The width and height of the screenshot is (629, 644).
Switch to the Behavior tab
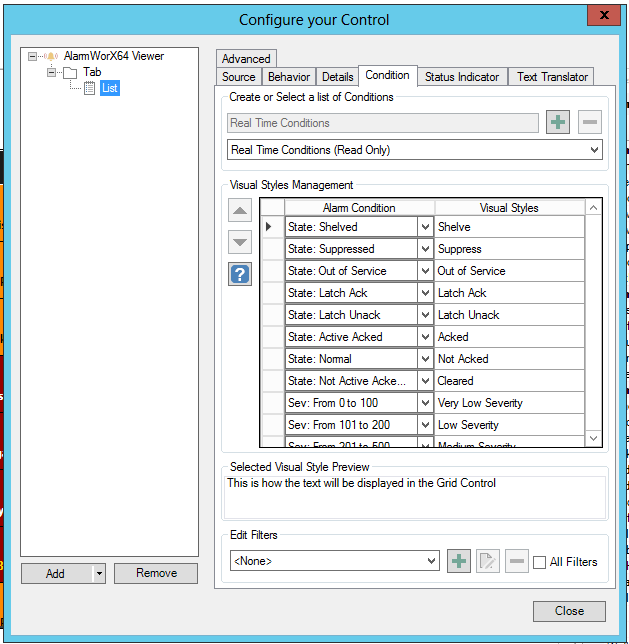289,77
